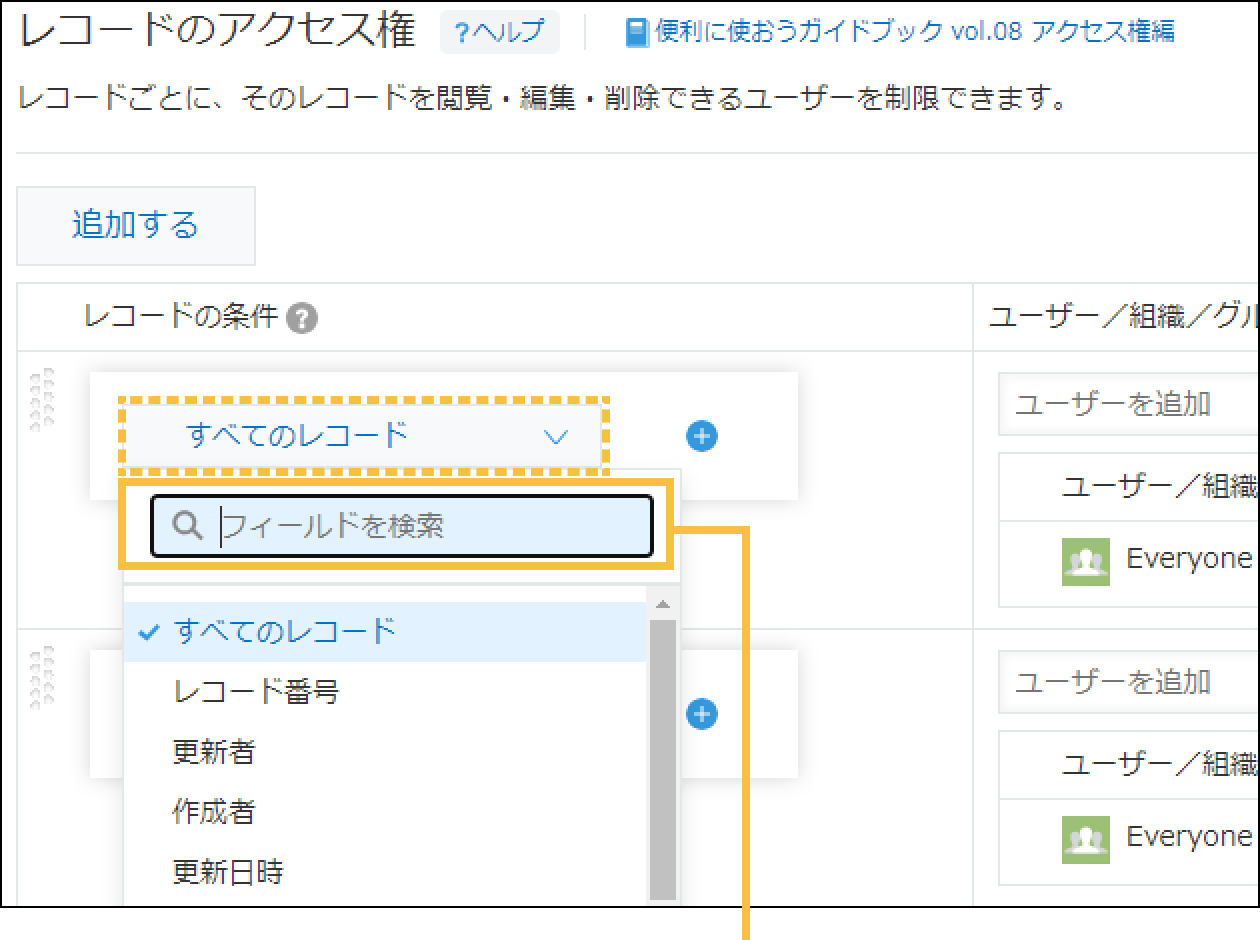Click the blue book icon next to the guidebook link
This screenshot has width=1260, height=940.
point(637,31)
